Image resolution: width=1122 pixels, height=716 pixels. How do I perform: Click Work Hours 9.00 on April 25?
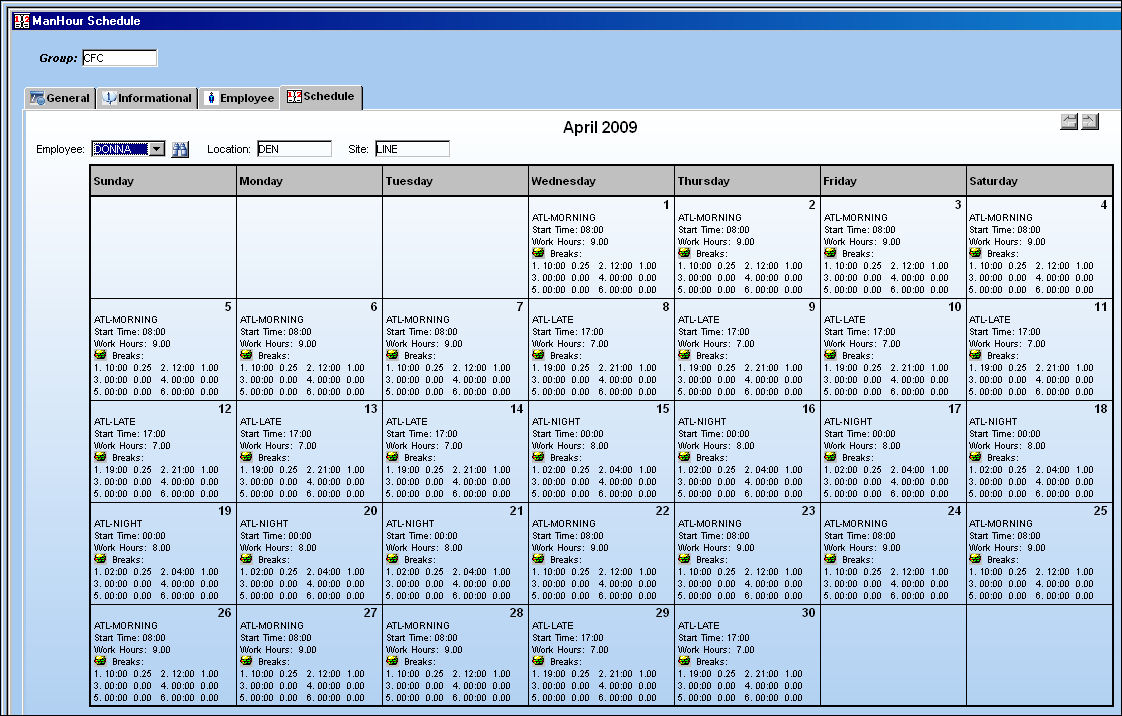tap(1007, 548)
